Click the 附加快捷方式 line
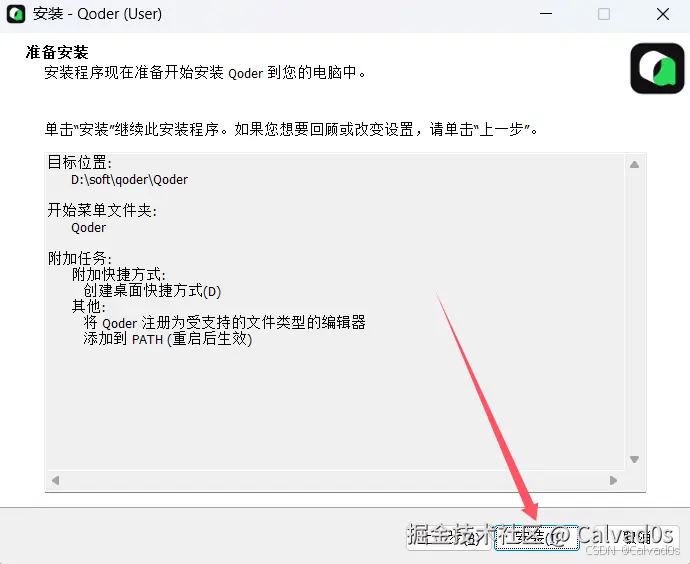The image size is (690, 564). (119, 275)
